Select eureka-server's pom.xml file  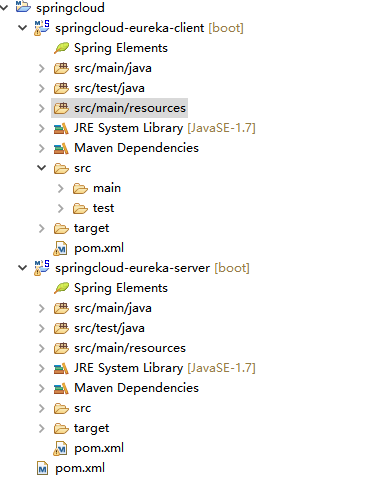[99, 448]
